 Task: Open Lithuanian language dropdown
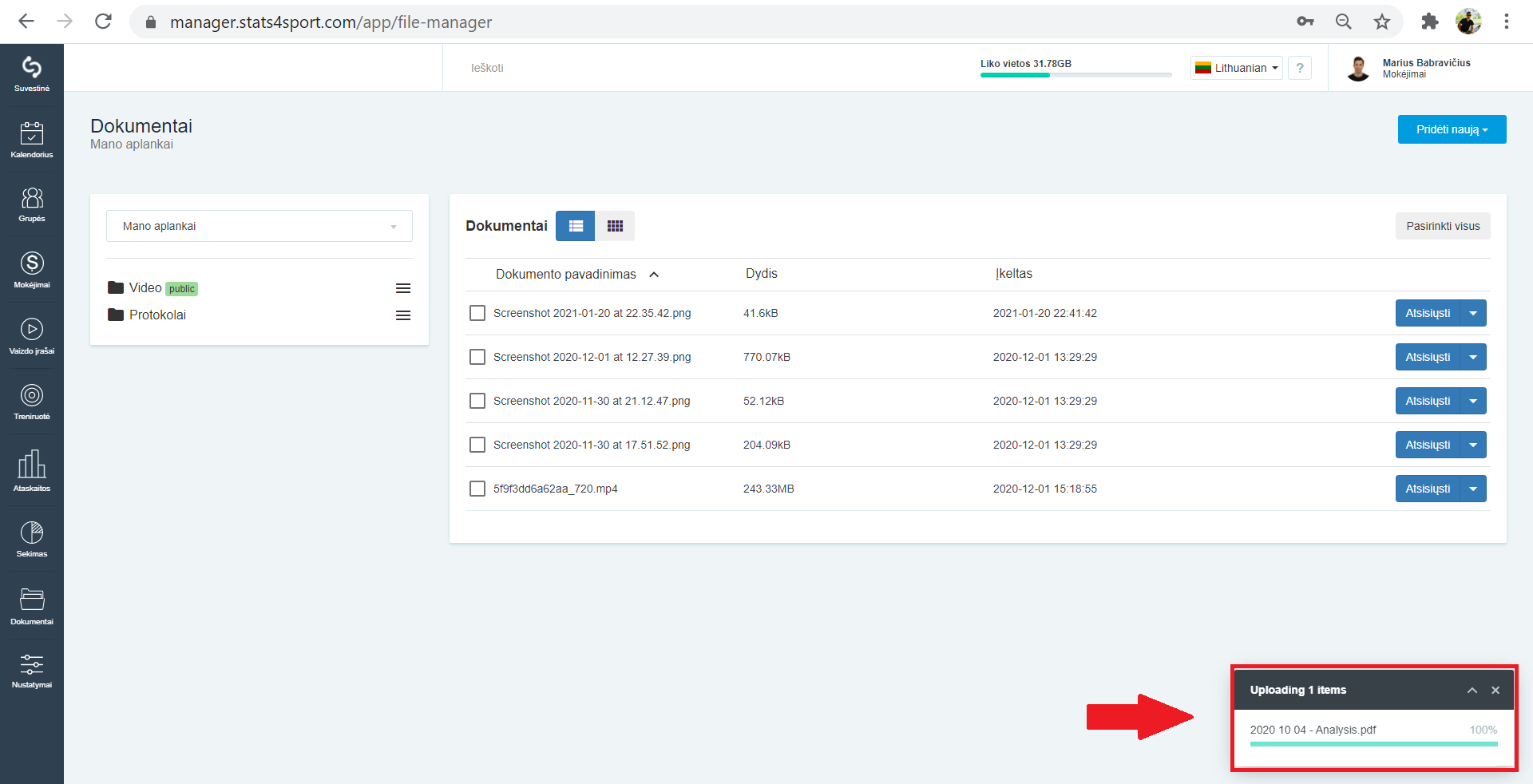(x=1237, y=68)
